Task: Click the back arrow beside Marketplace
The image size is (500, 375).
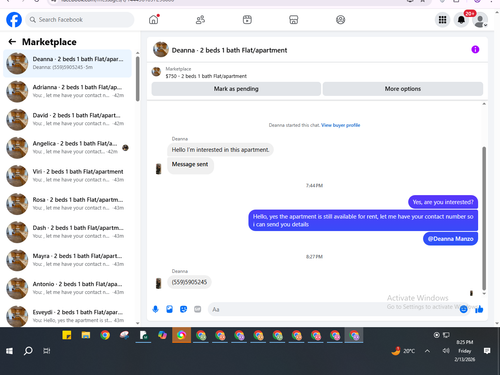Action: (12, 42)
